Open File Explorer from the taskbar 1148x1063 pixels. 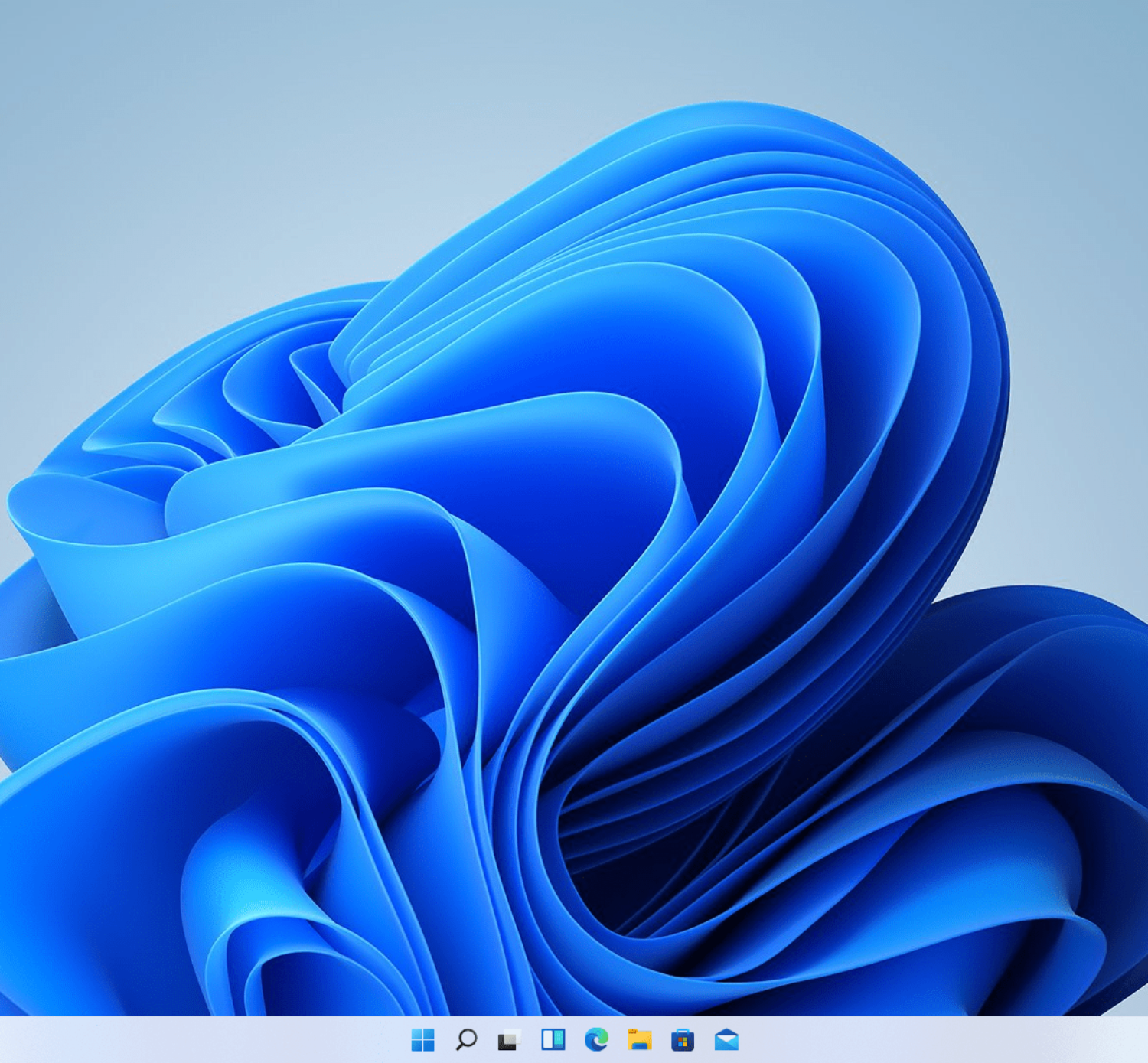(x=640, y=1039)
